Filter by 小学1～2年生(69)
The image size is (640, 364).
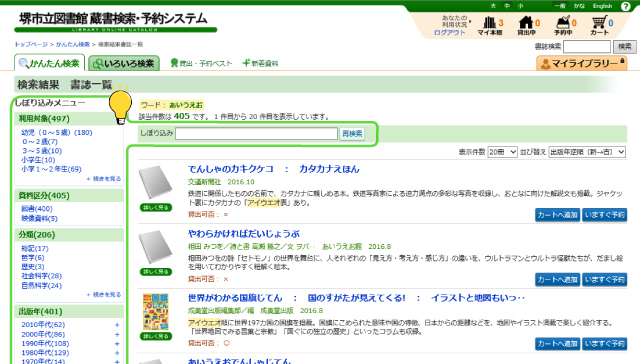coord(51,169)
